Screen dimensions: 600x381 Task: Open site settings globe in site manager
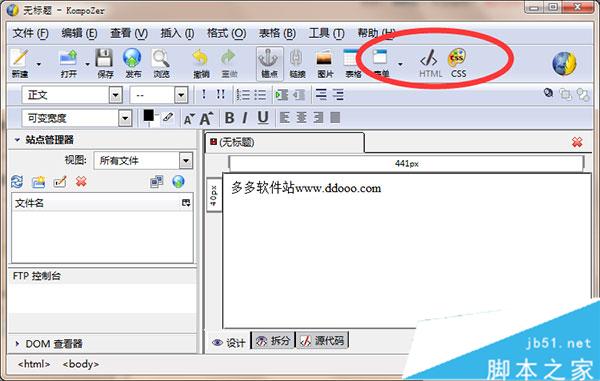click(178, 182)
